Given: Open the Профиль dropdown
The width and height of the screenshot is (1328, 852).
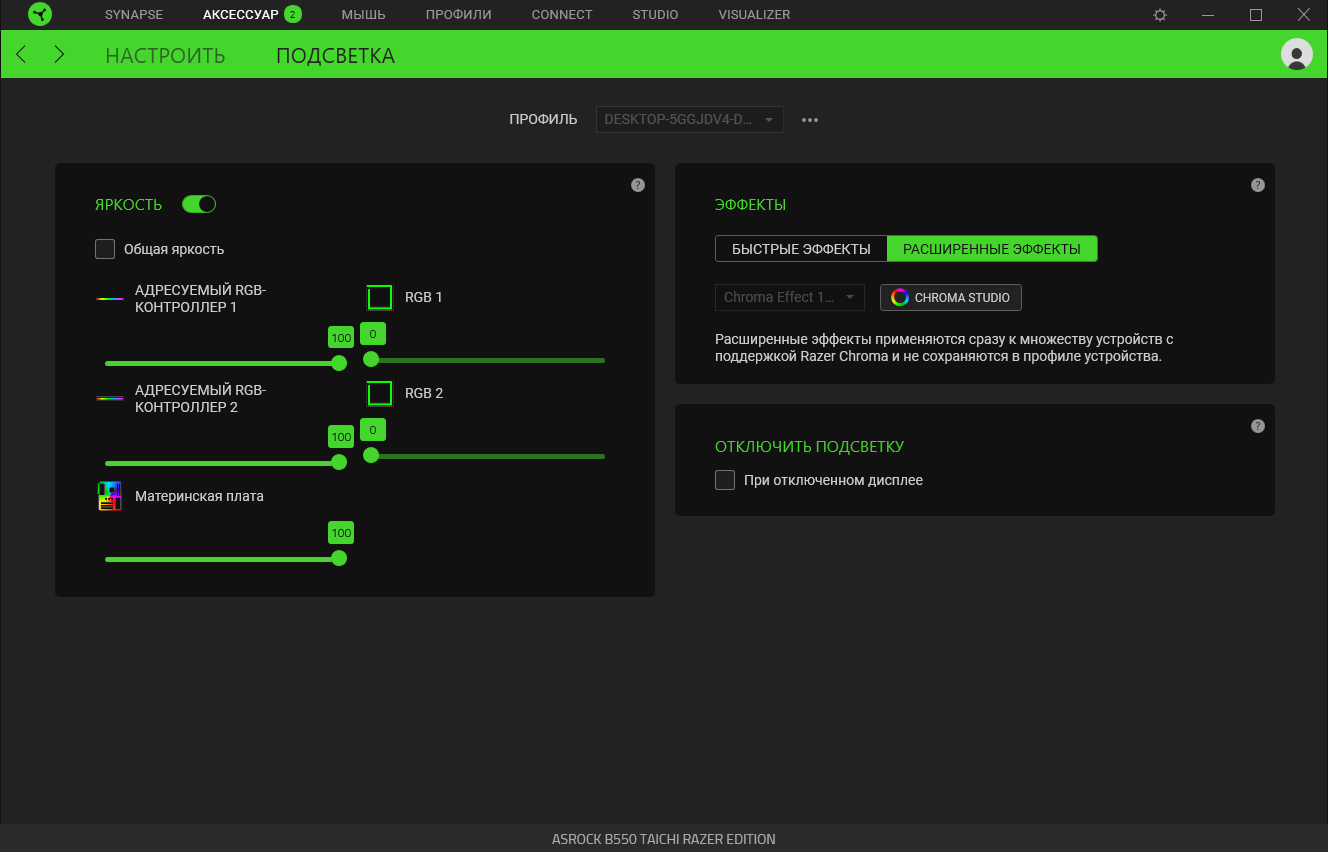Looking at the screenshot, I should coord(689,119).
